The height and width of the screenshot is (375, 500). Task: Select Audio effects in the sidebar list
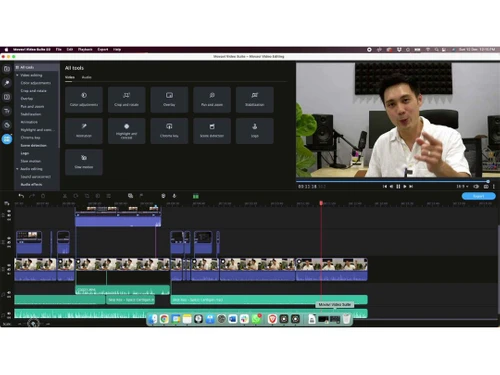coord(31,185)
